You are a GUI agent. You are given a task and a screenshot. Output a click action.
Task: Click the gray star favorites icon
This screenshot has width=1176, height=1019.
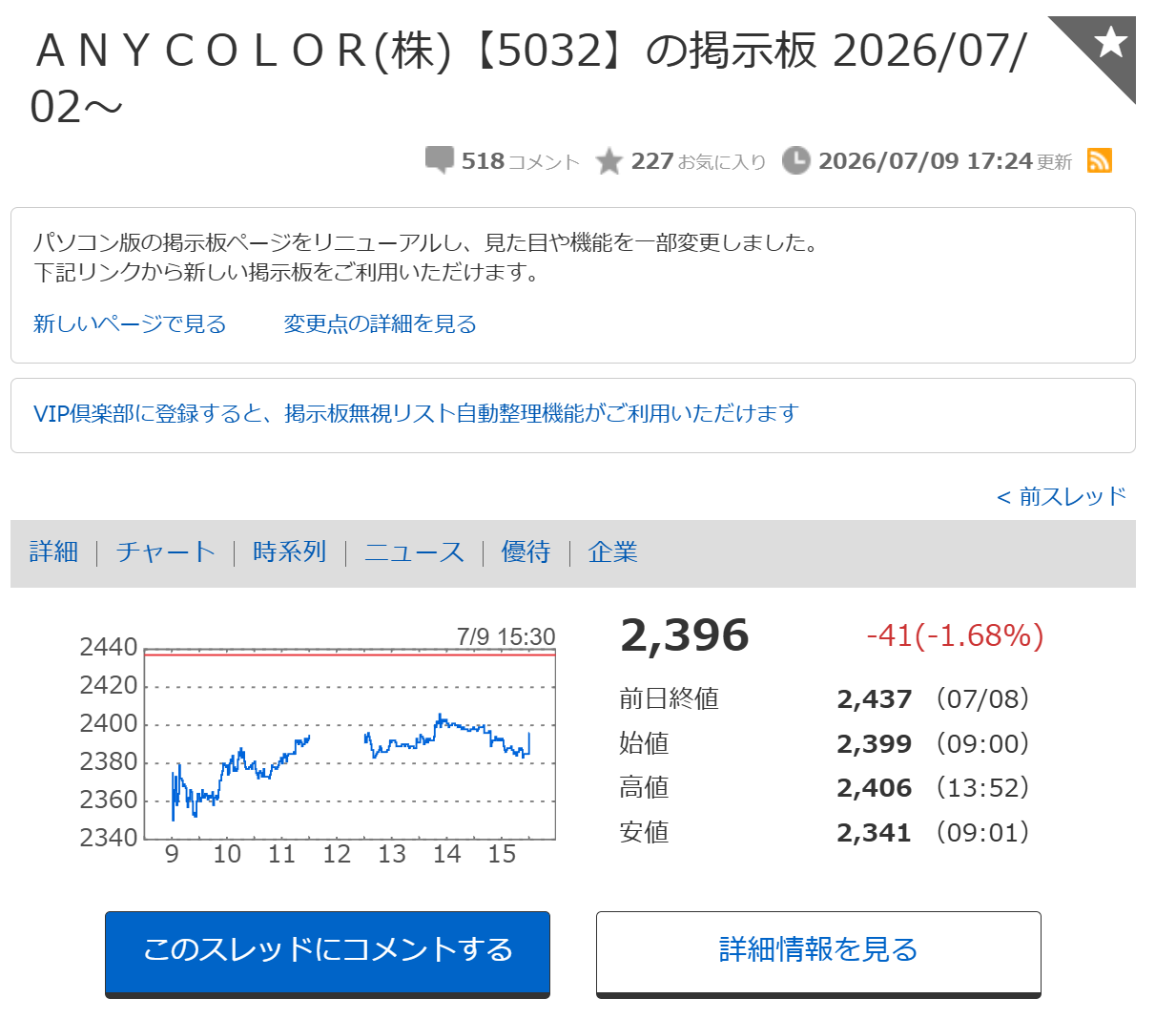click(609, 161)
